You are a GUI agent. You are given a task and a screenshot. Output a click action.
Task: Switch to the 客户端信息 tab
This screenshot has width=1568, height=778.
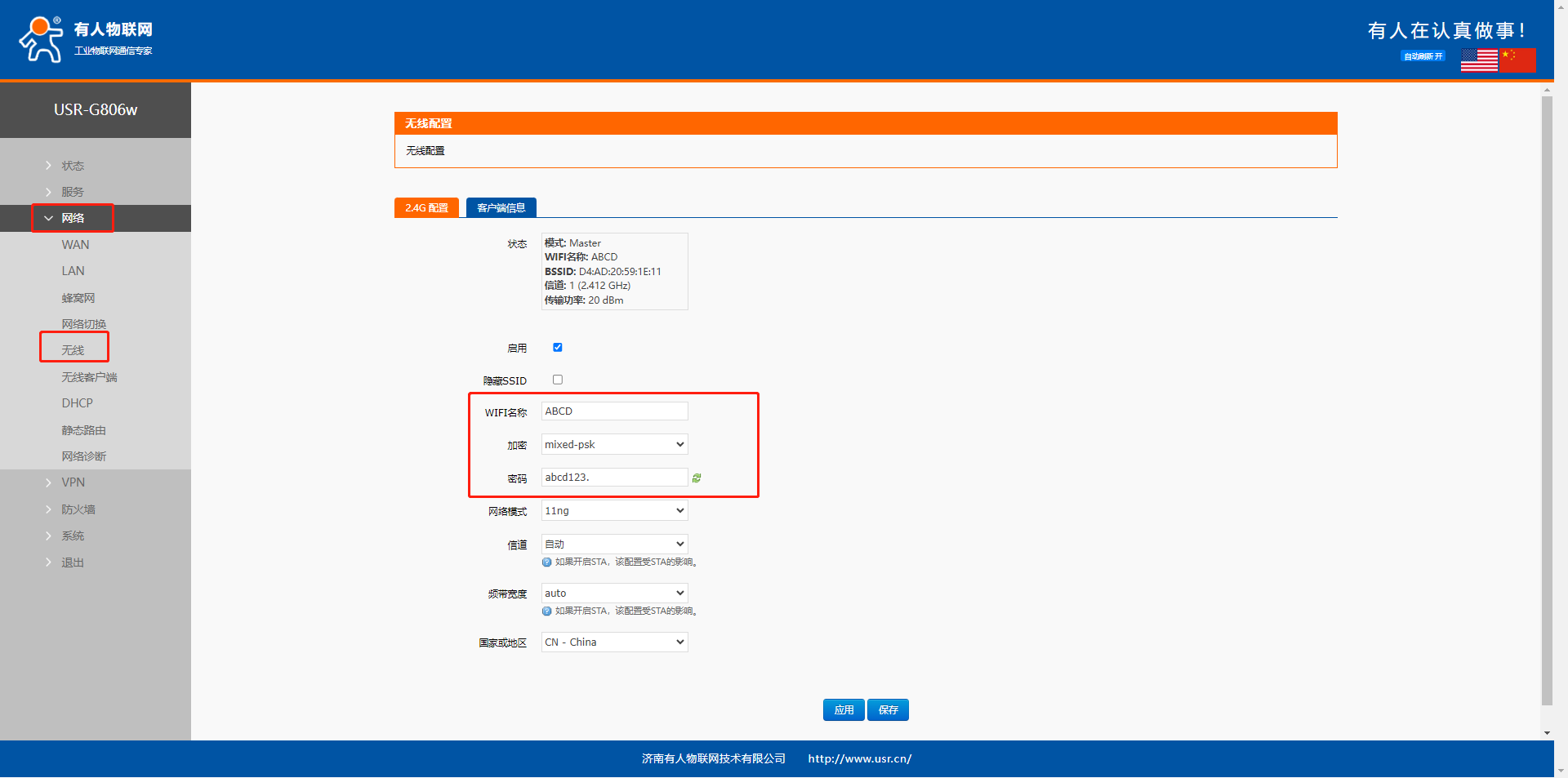point(501,208)
